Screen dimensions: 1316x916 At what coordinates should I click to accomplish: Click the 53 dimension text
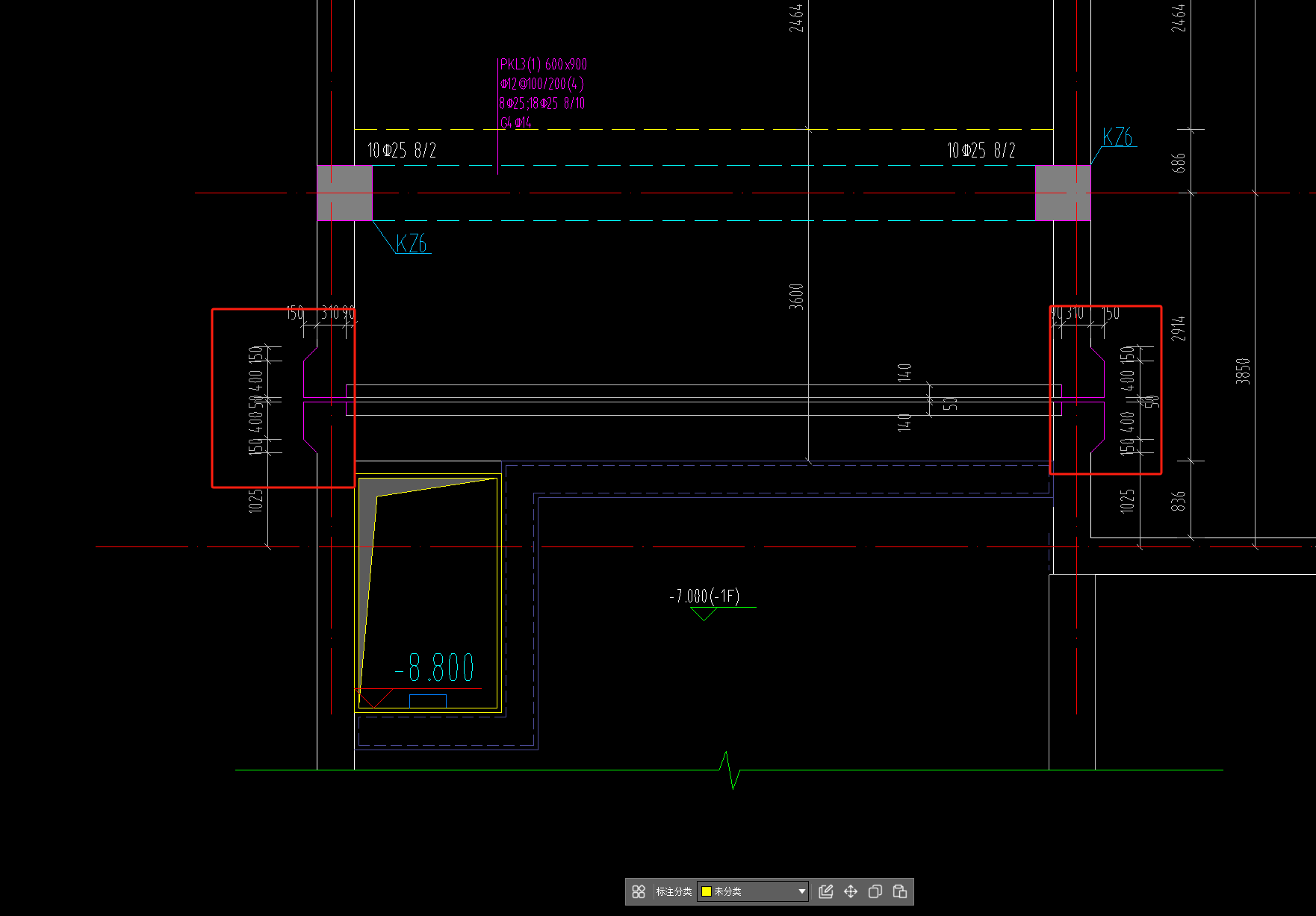950,403
